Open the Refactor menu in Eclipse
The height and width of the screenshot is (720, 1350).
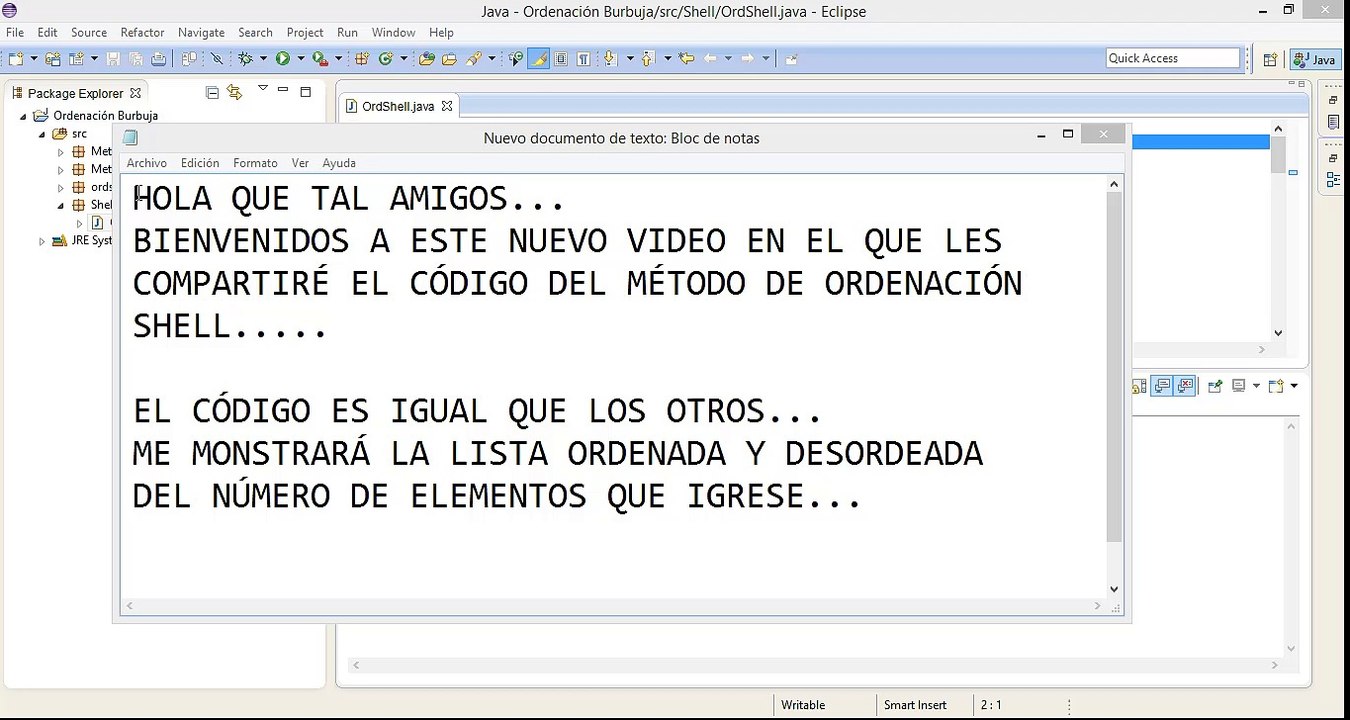142,32
